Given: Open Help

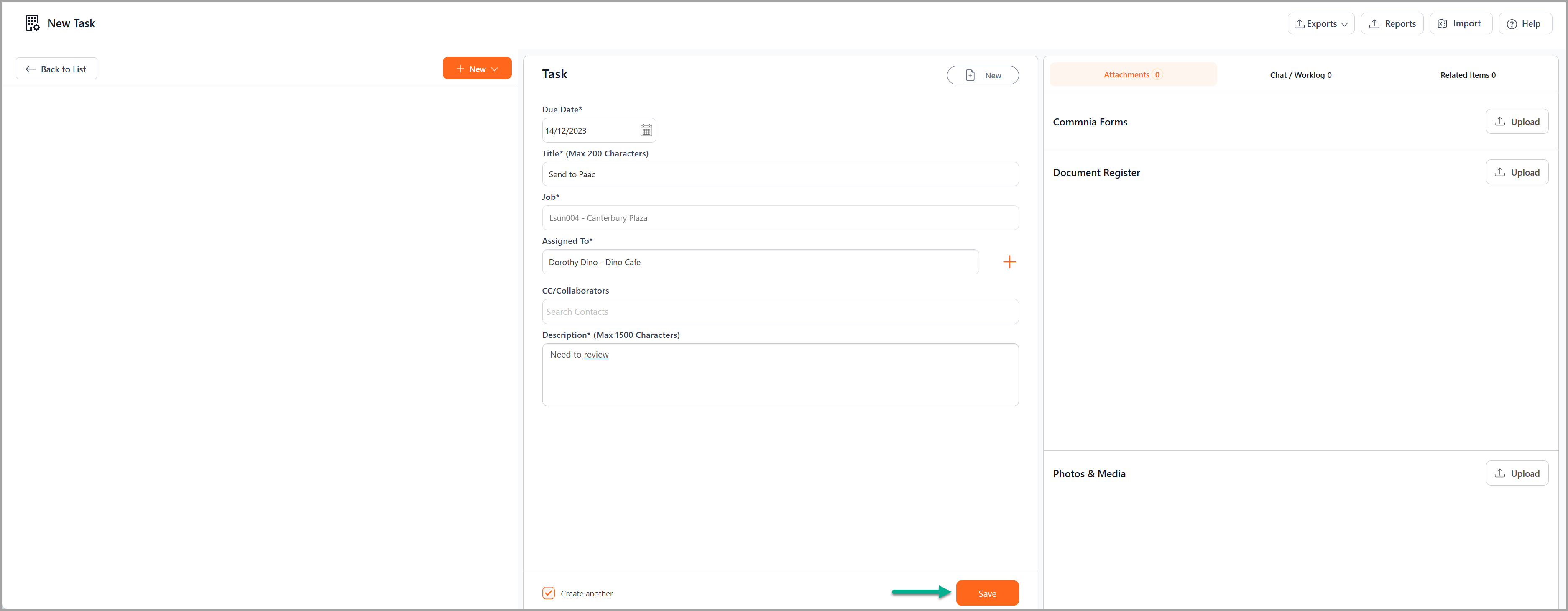Looking at the screenshot, I should tap(1525, 24).
